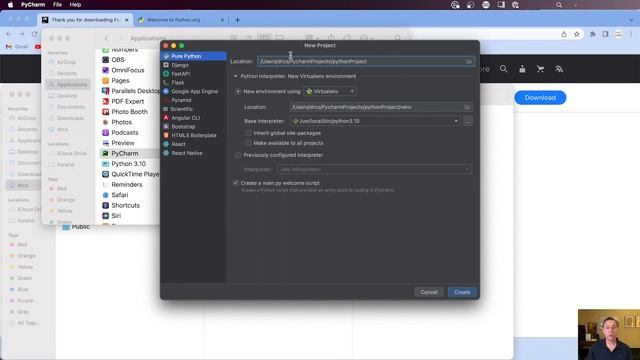Screen dimensions: 640x360
Task: Enable Make available to all projects
Action: 248,143
